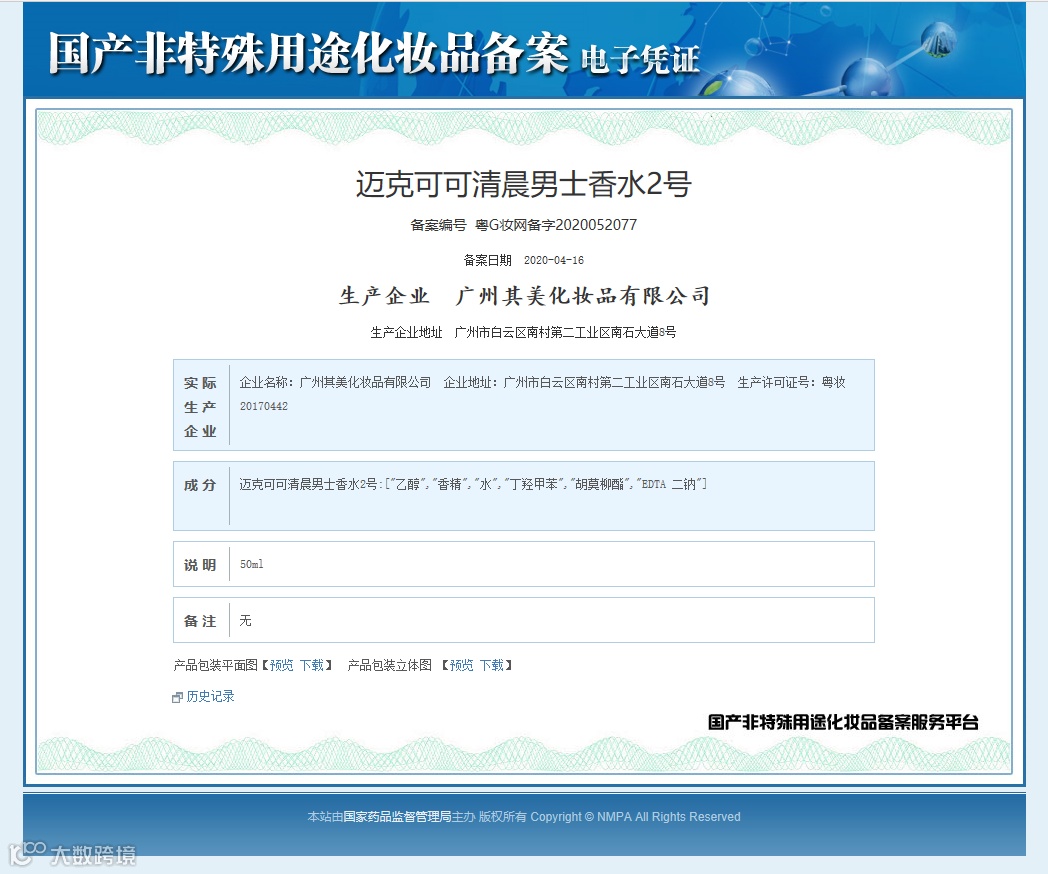Preview the 产品包装平面图 flat packaging image
Screen dimensions: 1048x874
coord(281,665)
